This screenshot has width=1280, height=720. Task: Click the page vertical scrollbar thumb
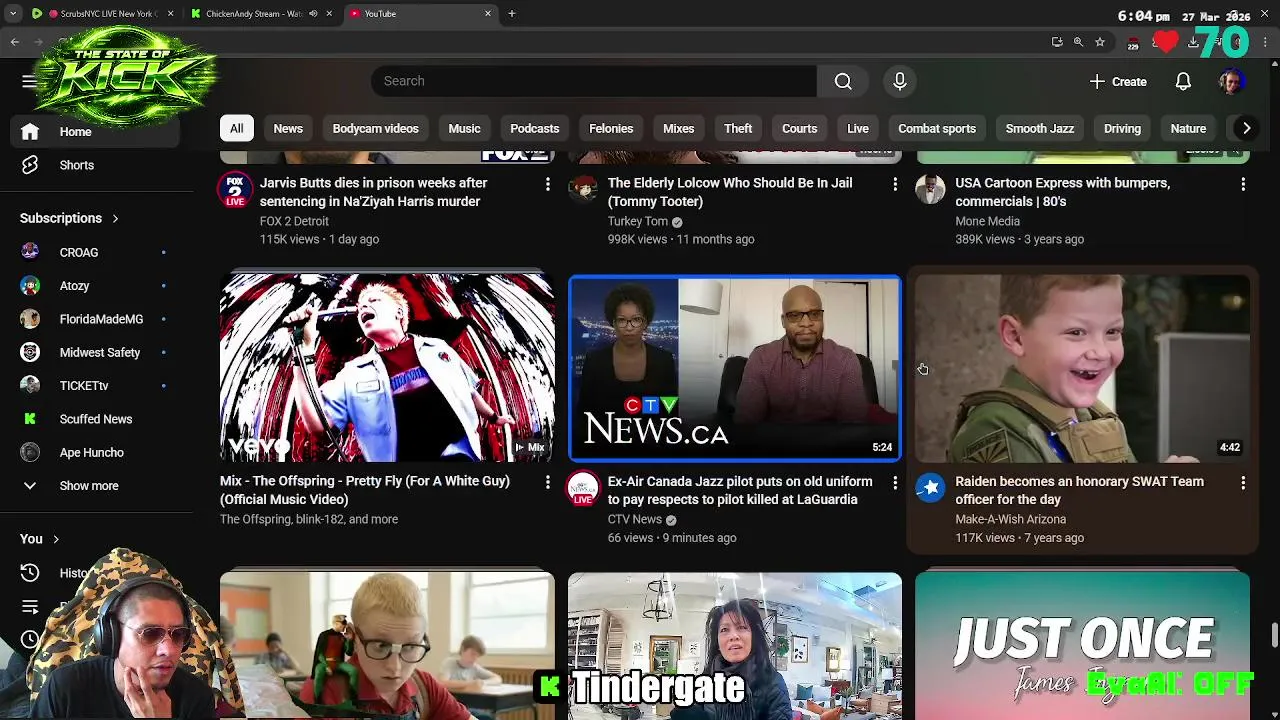pos(1274,635)
